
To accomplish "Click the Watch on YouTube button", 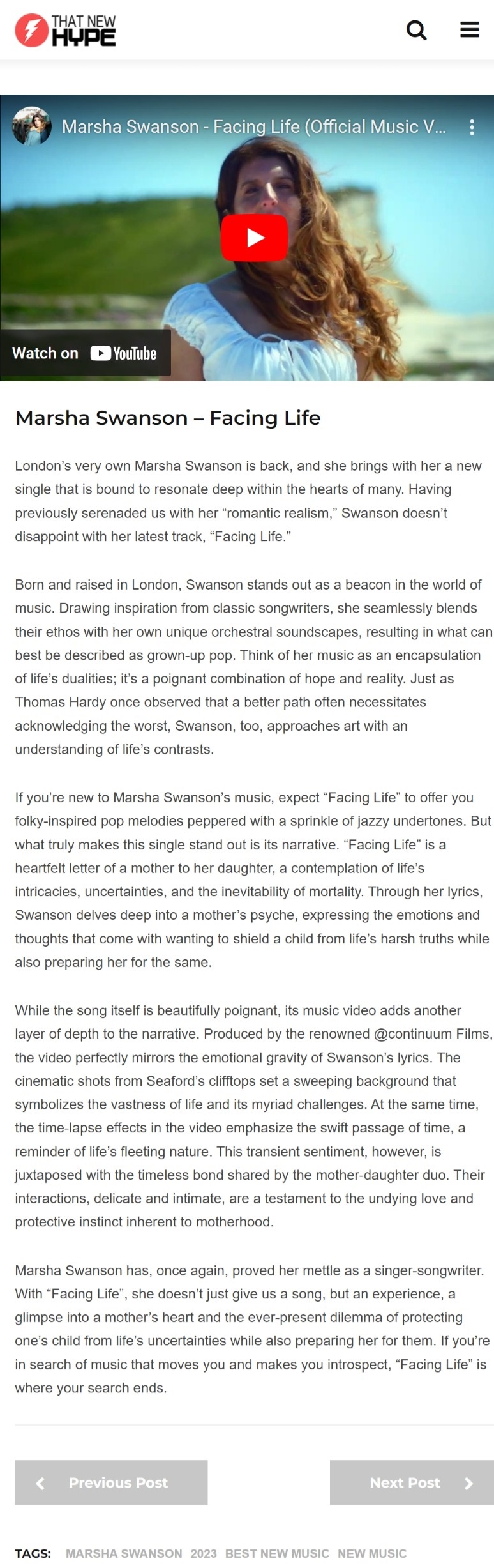I will pos(85,353).
